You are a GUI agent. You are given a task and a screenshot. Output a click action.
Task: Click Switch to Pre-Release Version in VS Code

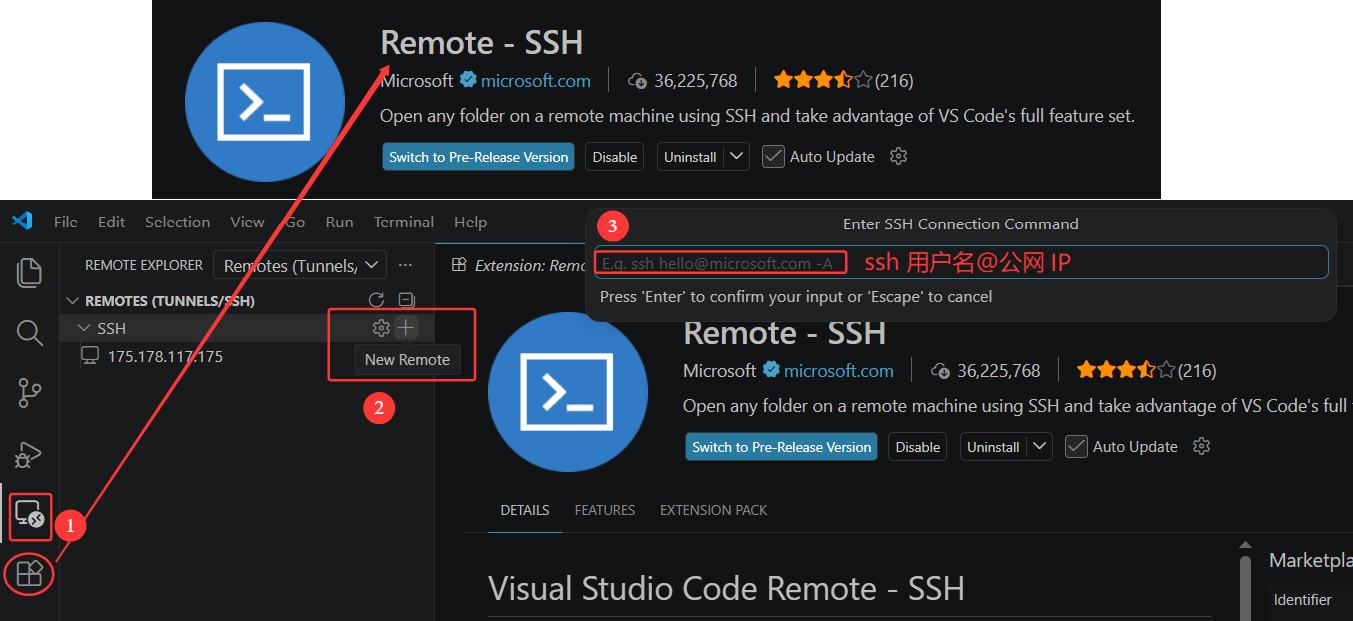point(781,447)
